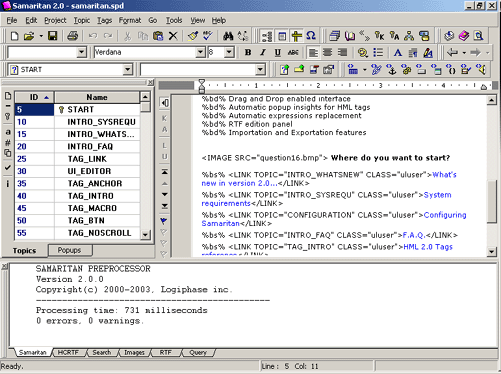Image resolution: width=501 pixels, height=374 pixels.
Task: Open the font size dropdown
Action: (x=229, y=52)
